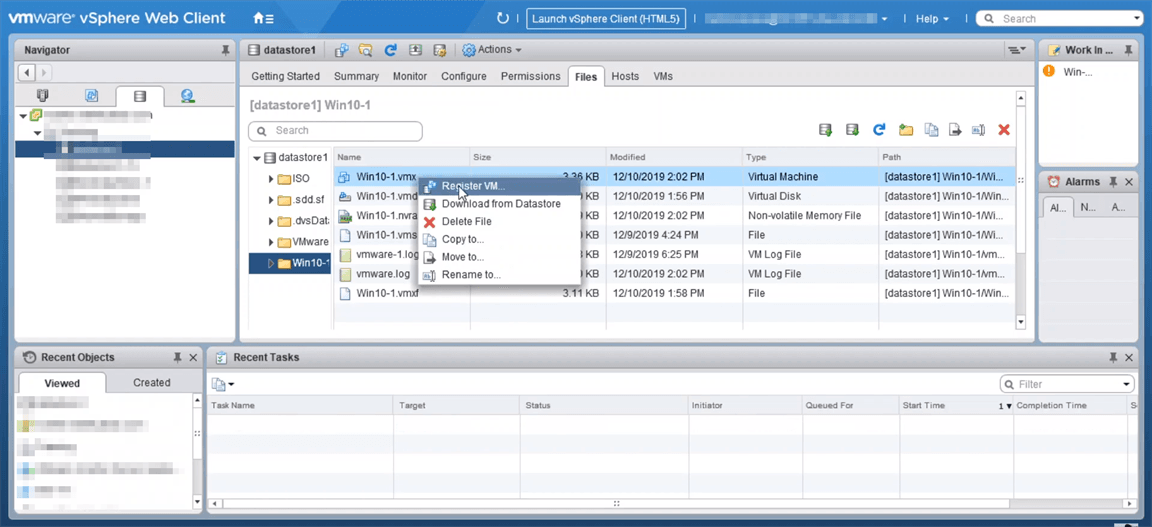
Task: Switch to the Summary tab
Action: point(356,76)
